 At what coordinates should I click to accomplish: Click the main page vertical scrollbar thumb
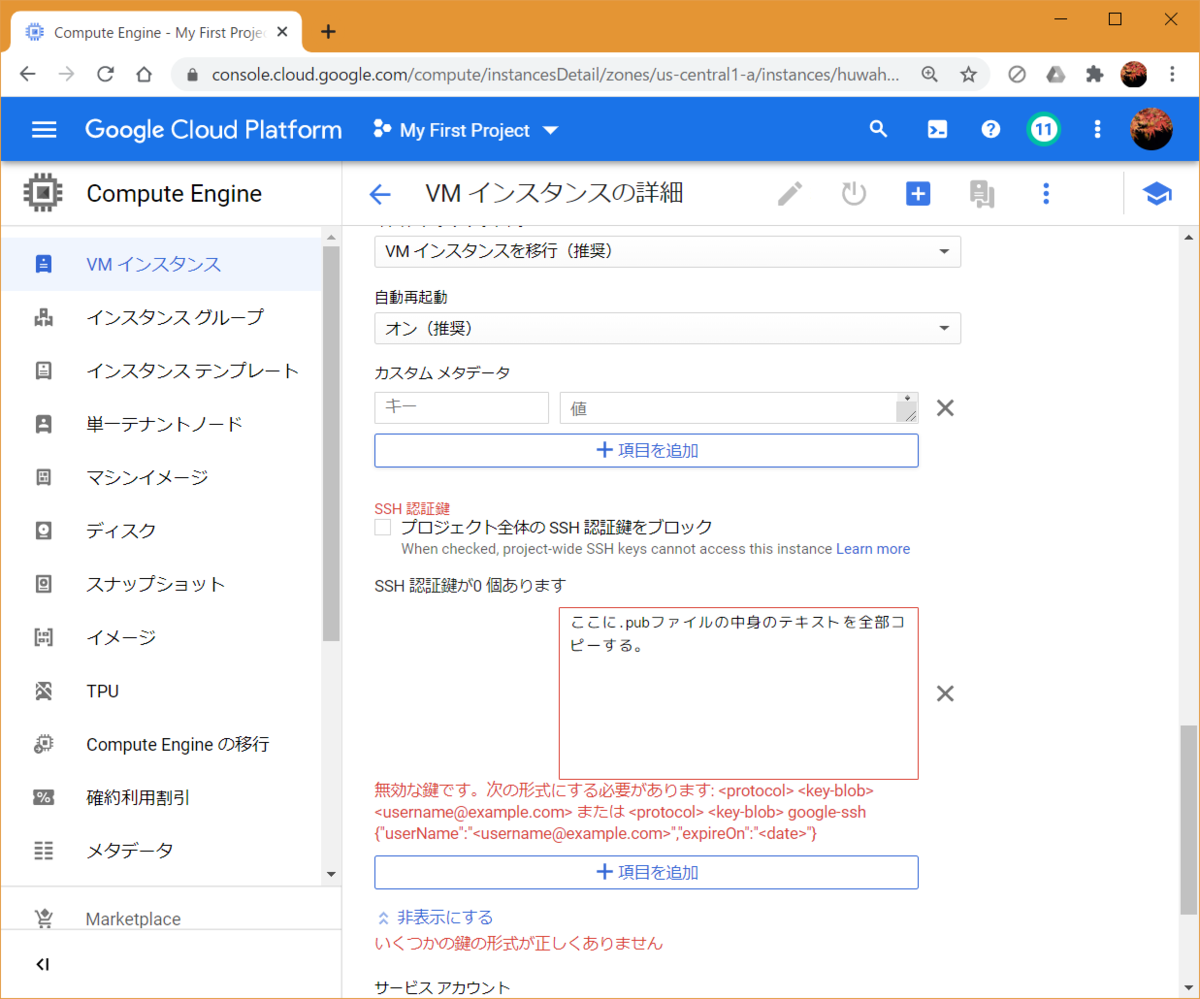(x=1188, y=820)
